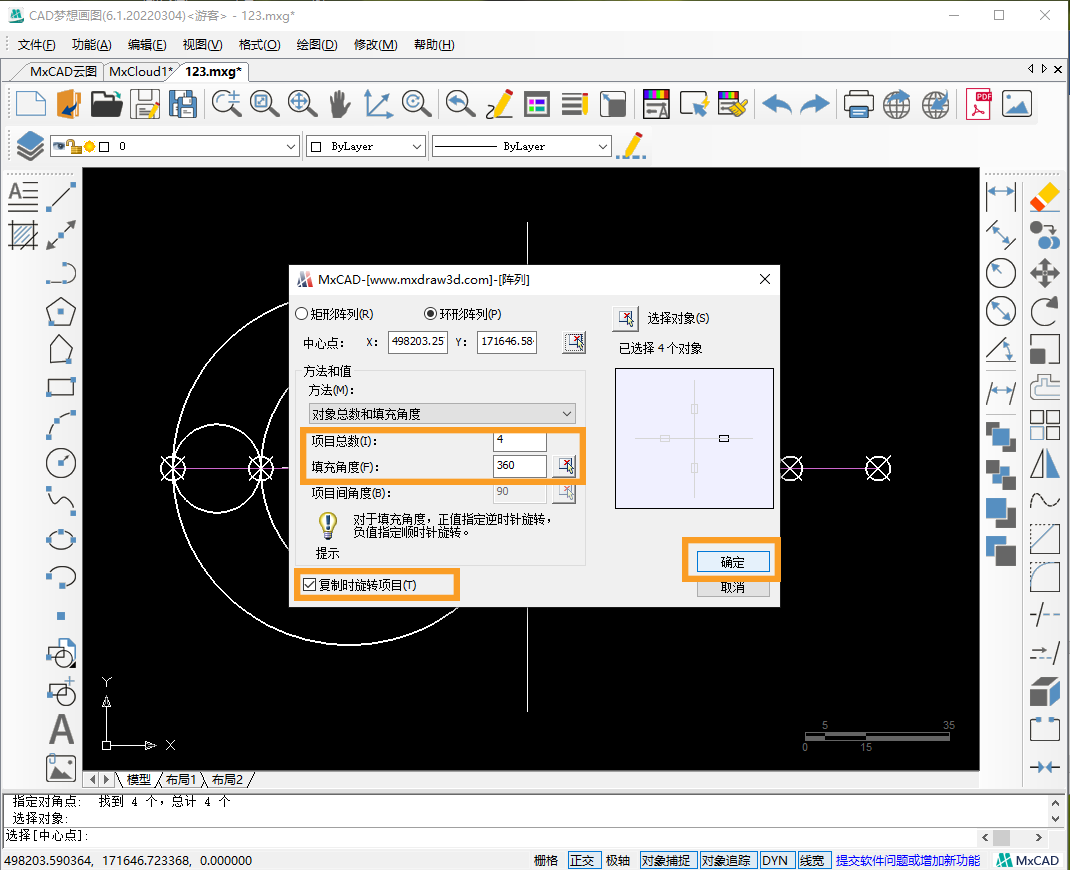
Task: Toggle rotate items when copying checkbox
Action: click(309, 585)
